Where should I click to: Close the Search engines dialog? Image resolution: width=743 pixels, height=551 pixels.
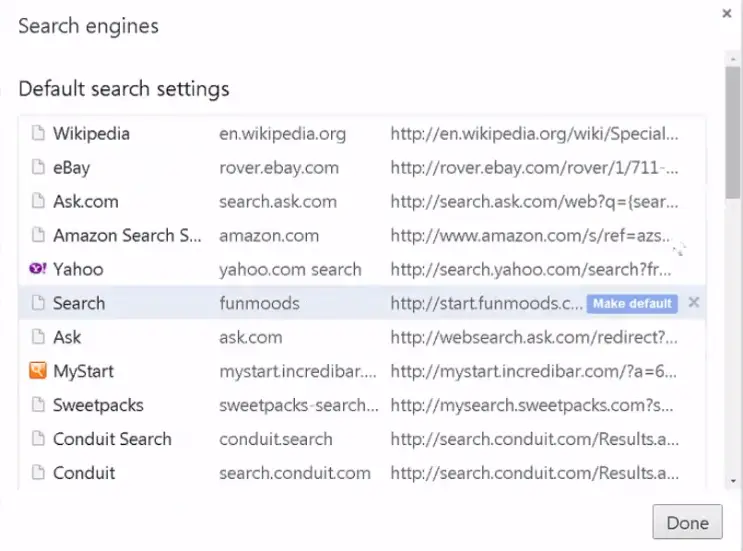(726, 14)
